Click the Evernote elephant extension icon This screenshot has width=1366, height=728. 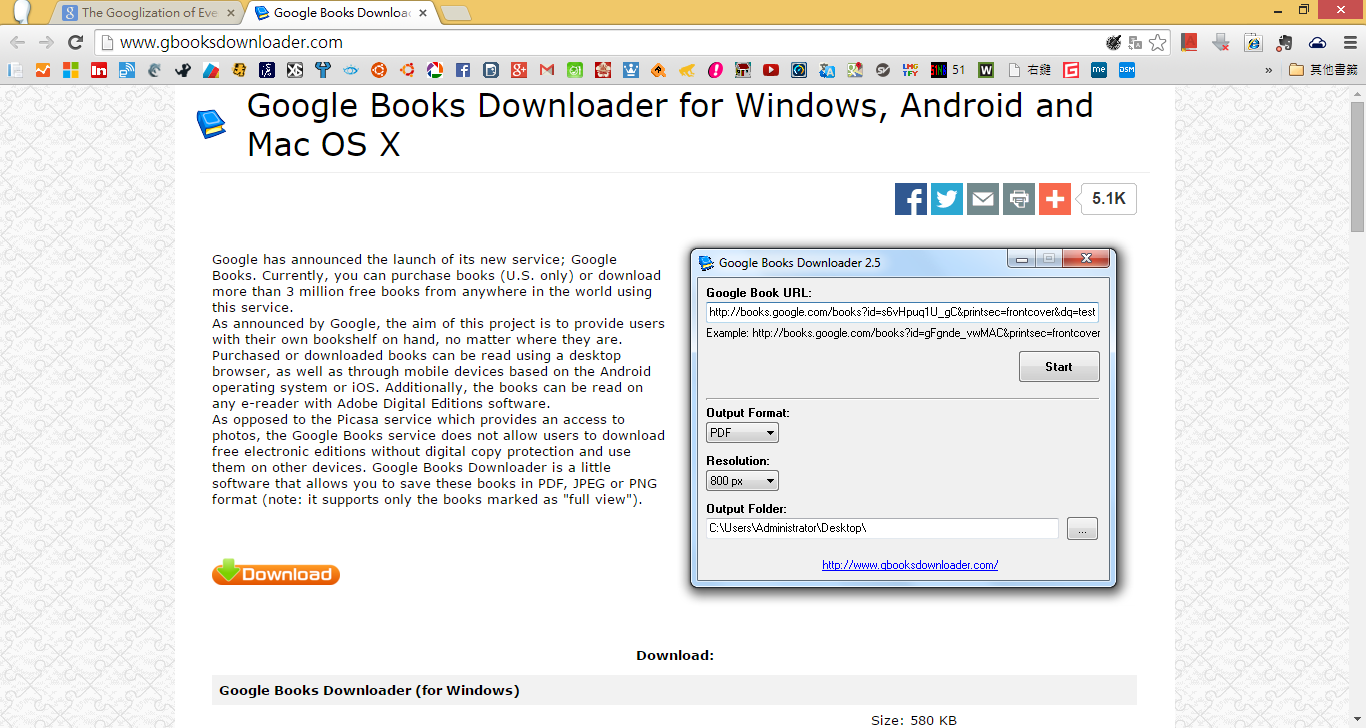[x=1286, y=43]
